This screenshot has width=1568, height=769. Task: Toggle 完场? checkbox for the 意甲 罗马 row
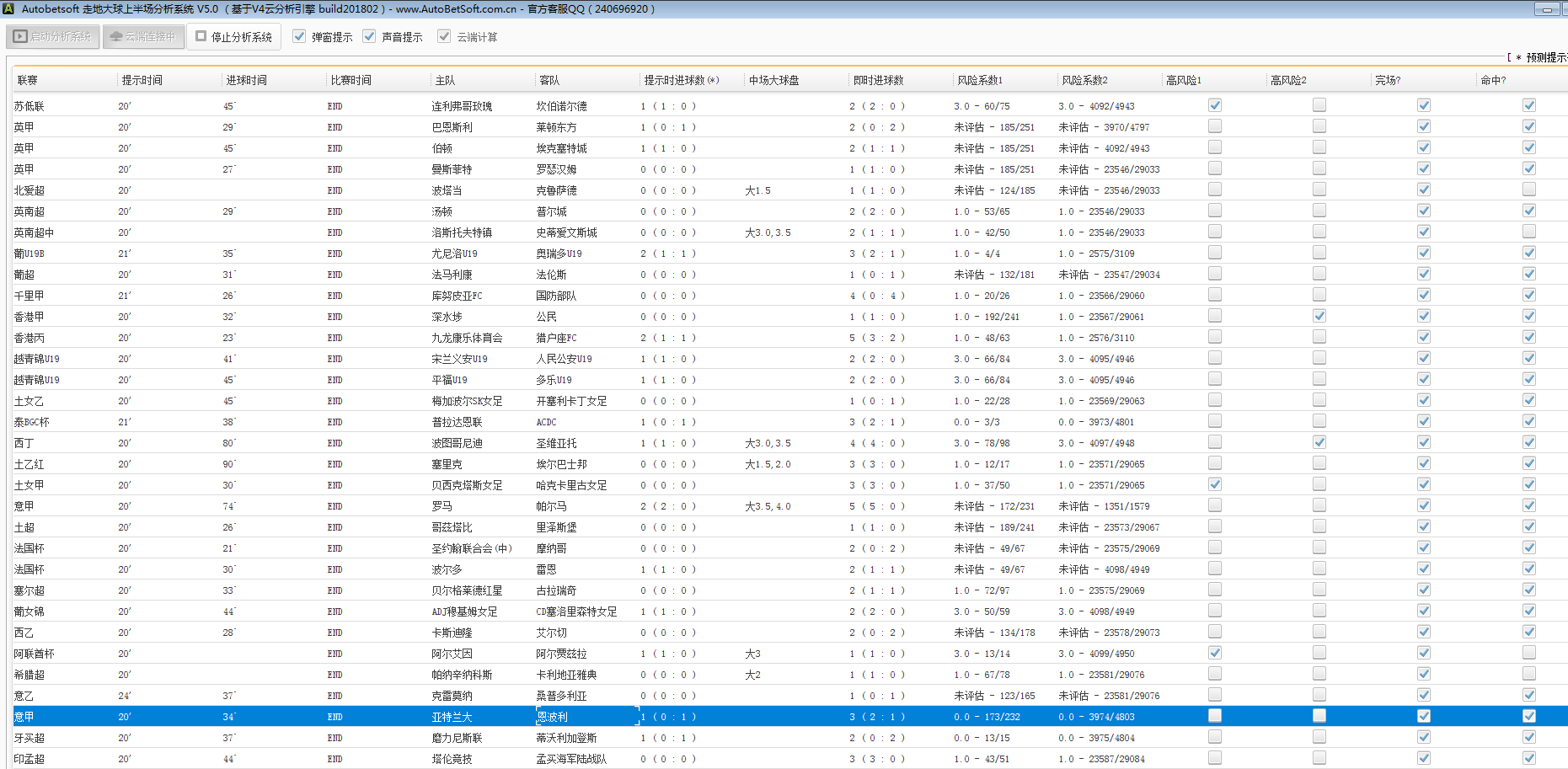click(1424, 505)
